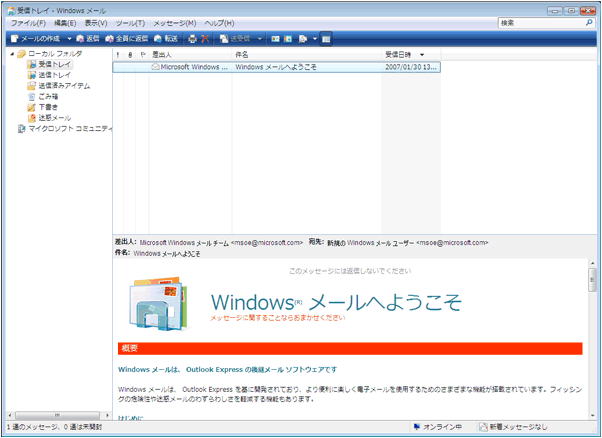Click the Windows Mail logo image in preview

pos(158,303)
